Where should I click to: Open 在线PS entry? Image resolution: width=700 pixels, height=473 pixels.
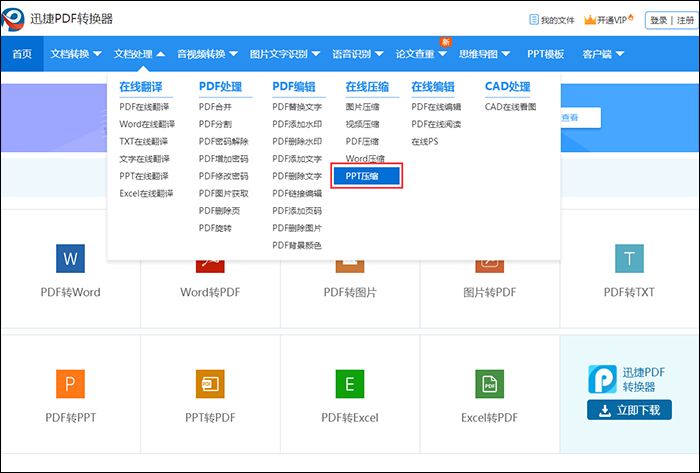pyautogui.click(x=425, y=141)
